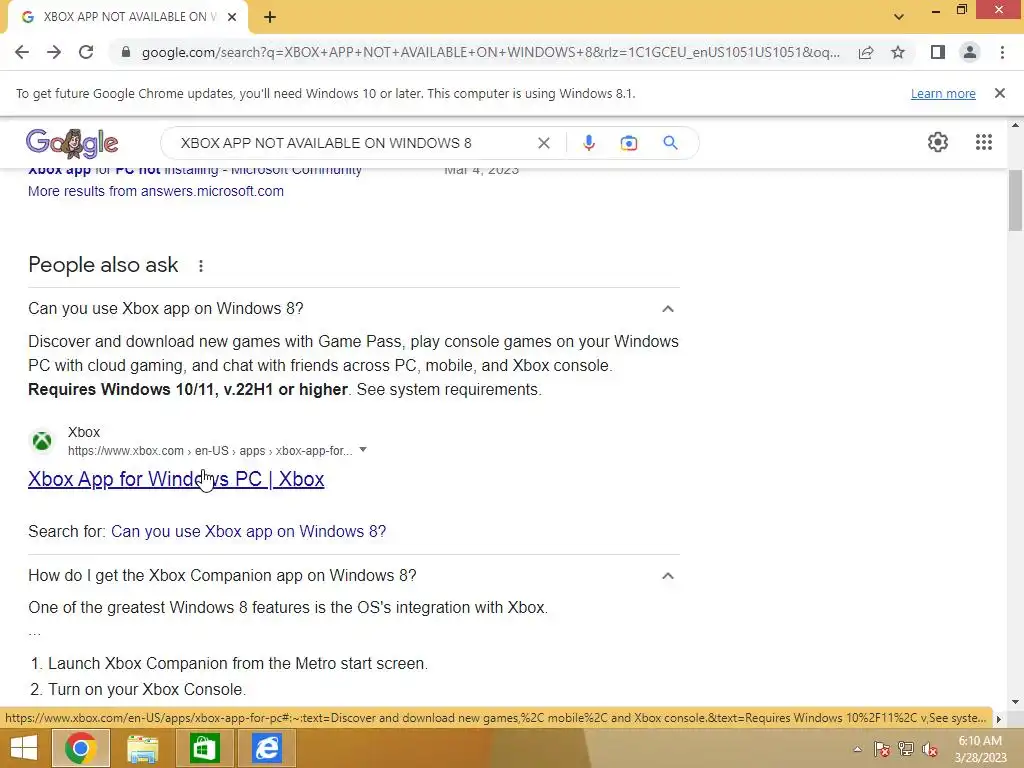Open Google quick settings gear

938,142
